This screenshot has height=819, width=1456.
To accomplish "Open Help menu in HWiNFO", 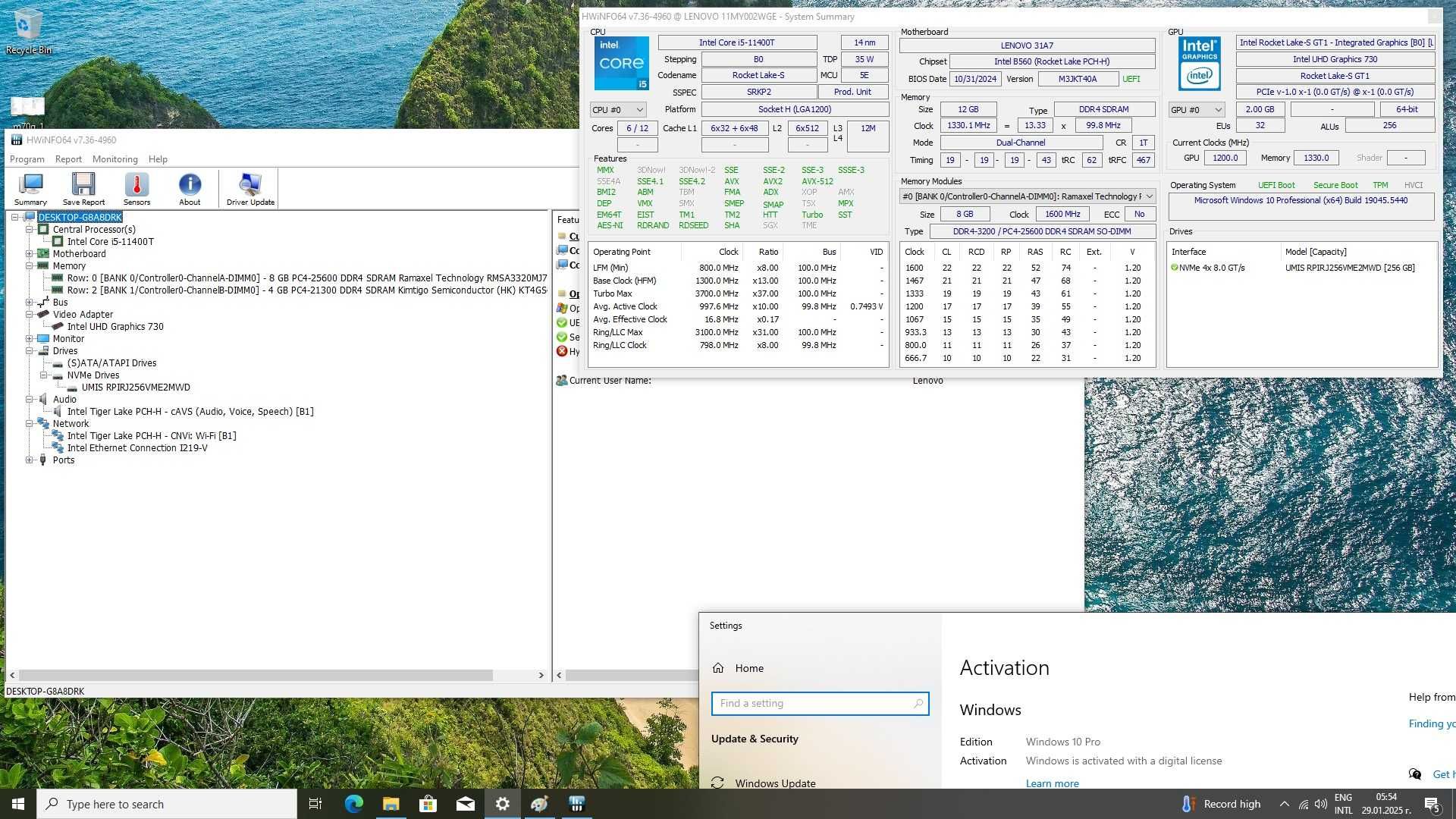I will pos(158,159).
